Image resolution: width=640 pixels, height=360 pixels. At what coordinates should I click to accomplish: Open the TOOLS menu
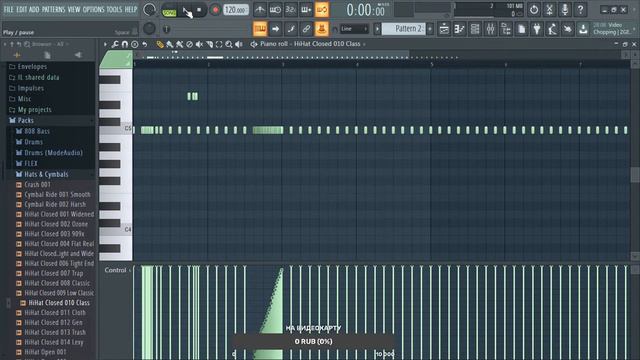[114, 9]
